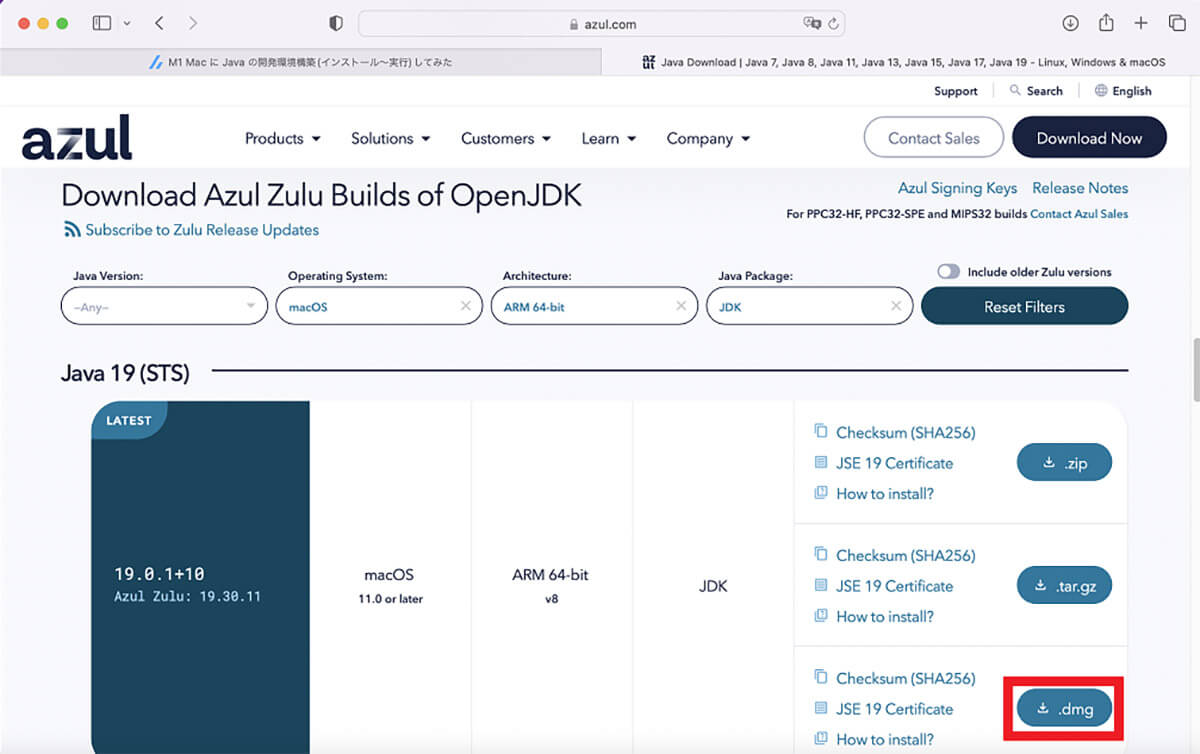Image resolution: width=1200 pixels, height=754 pixels.
Task: Open a new tab with plus icon
Action: click(x=1141, y=23)
